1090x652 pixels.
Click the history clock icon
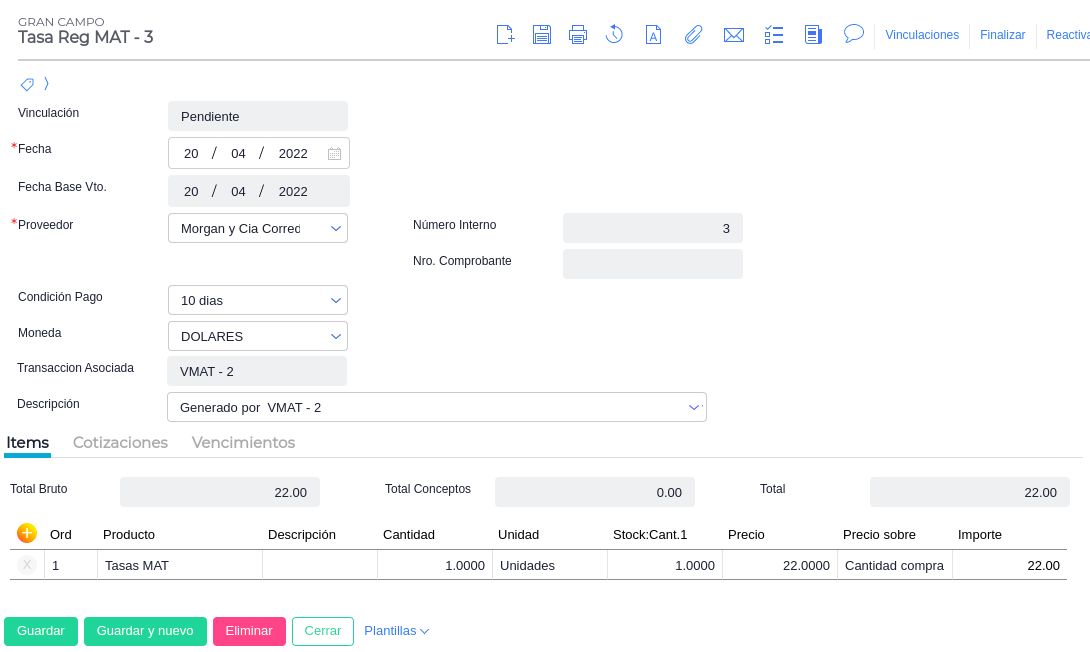pyautogui.click(x=614, y=35)
